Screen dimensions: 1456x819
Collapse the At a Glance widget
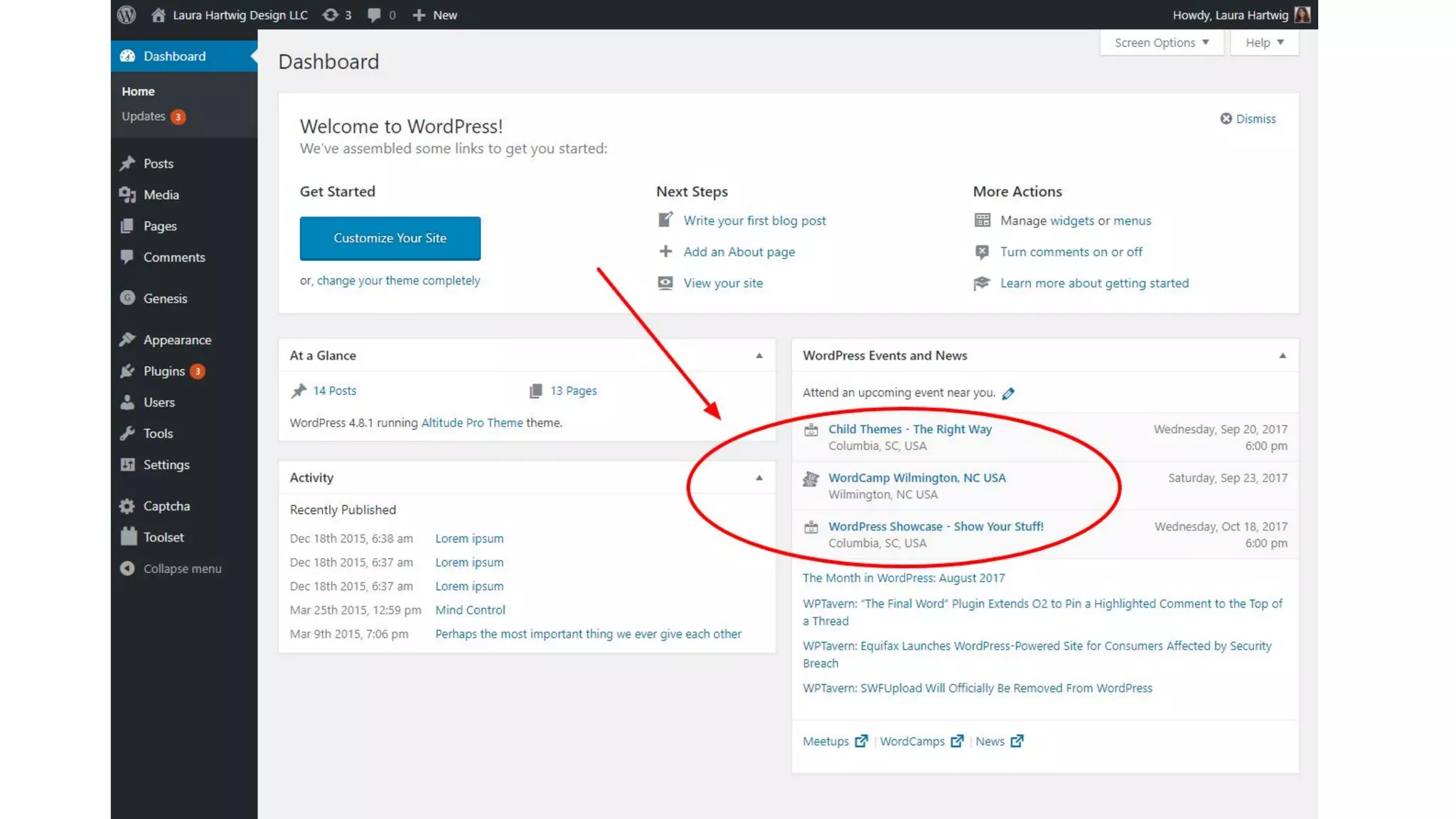(x=759, y=355)
